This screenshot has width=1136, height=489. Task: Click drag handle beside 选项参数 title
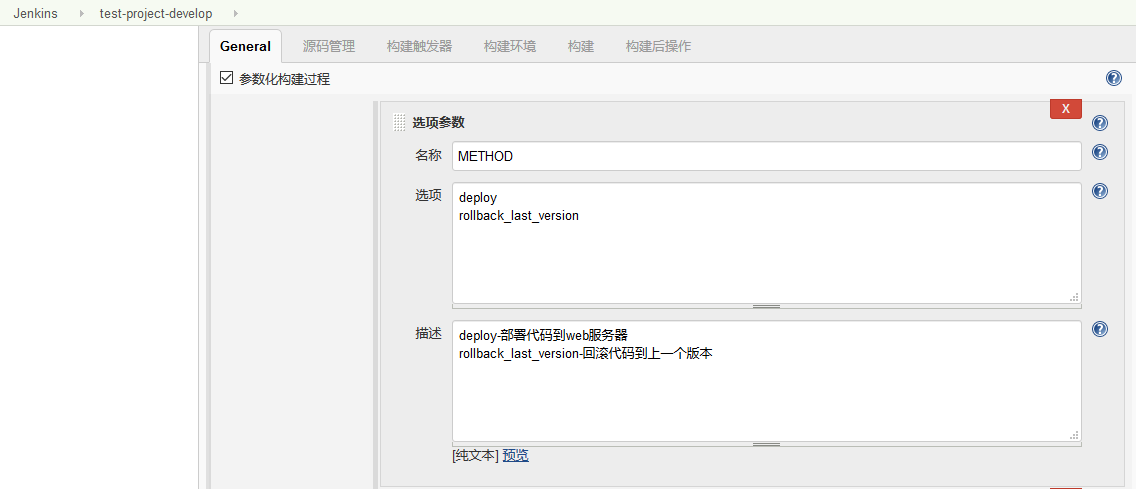(399, 123)
